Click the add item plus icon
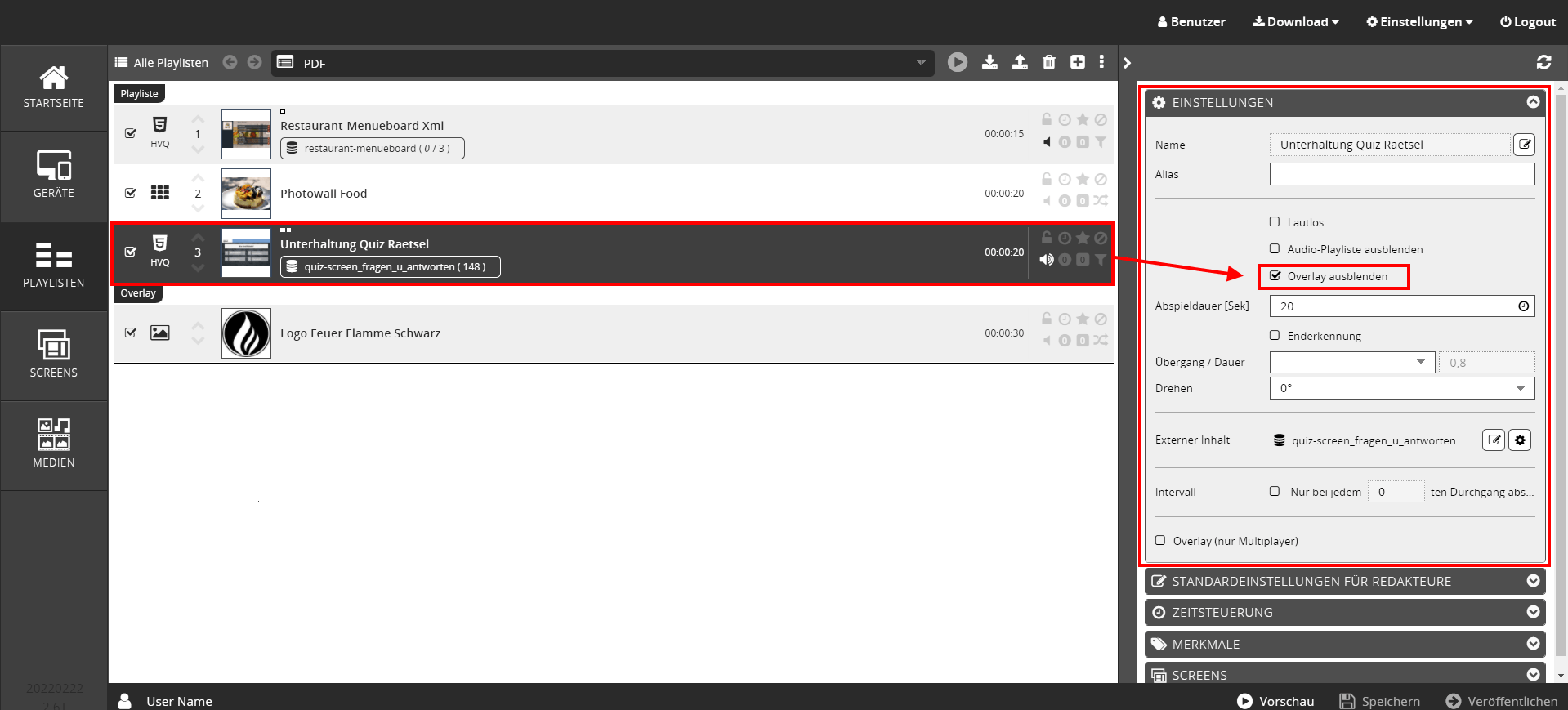Screen dimensions: 1568x710 pyautogui.click(x=1078, y=62)
